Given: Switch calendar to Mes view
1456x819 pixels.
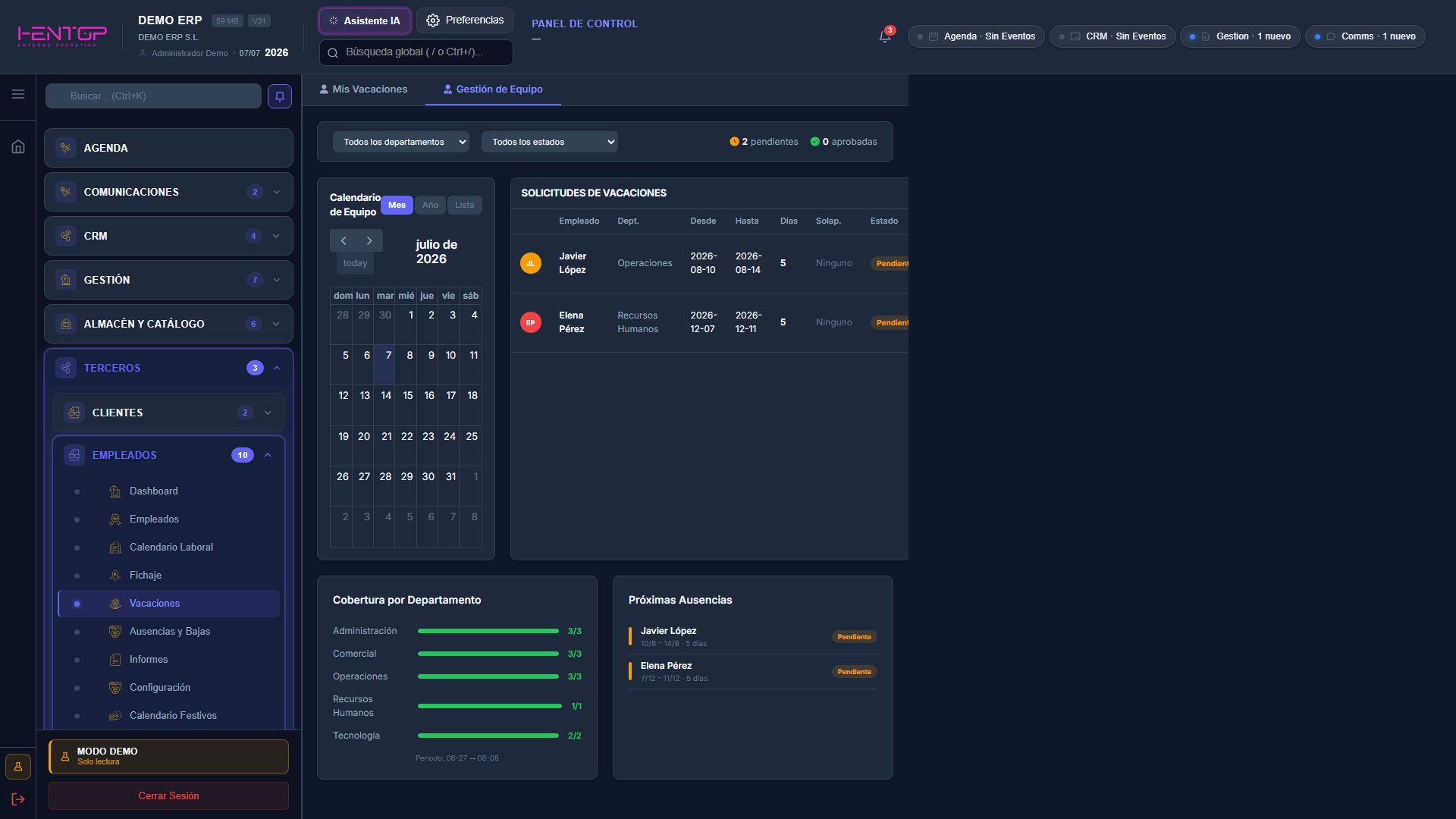Looking at the screenshot, I should tap(397, 205).
